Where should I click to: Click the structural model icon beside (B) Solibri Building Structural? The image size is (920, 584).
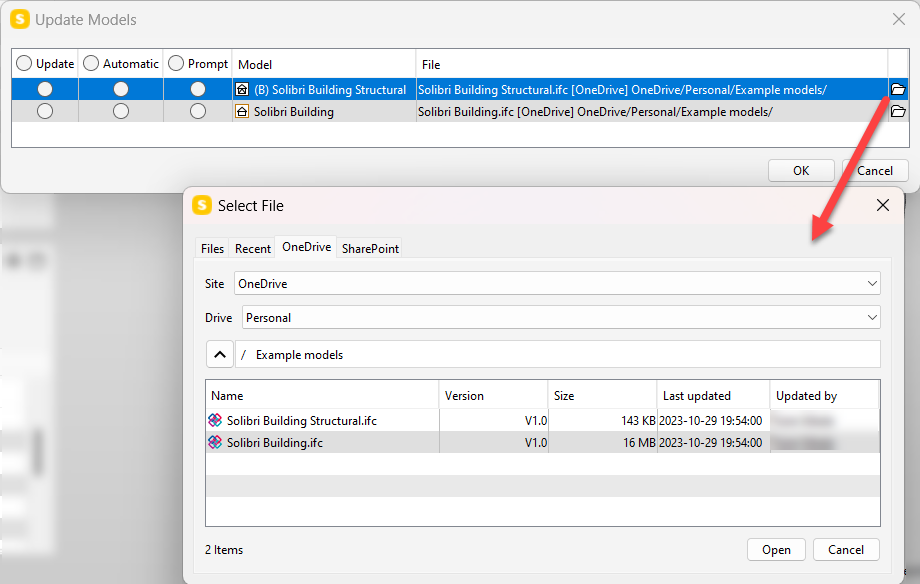pos(242,89)
